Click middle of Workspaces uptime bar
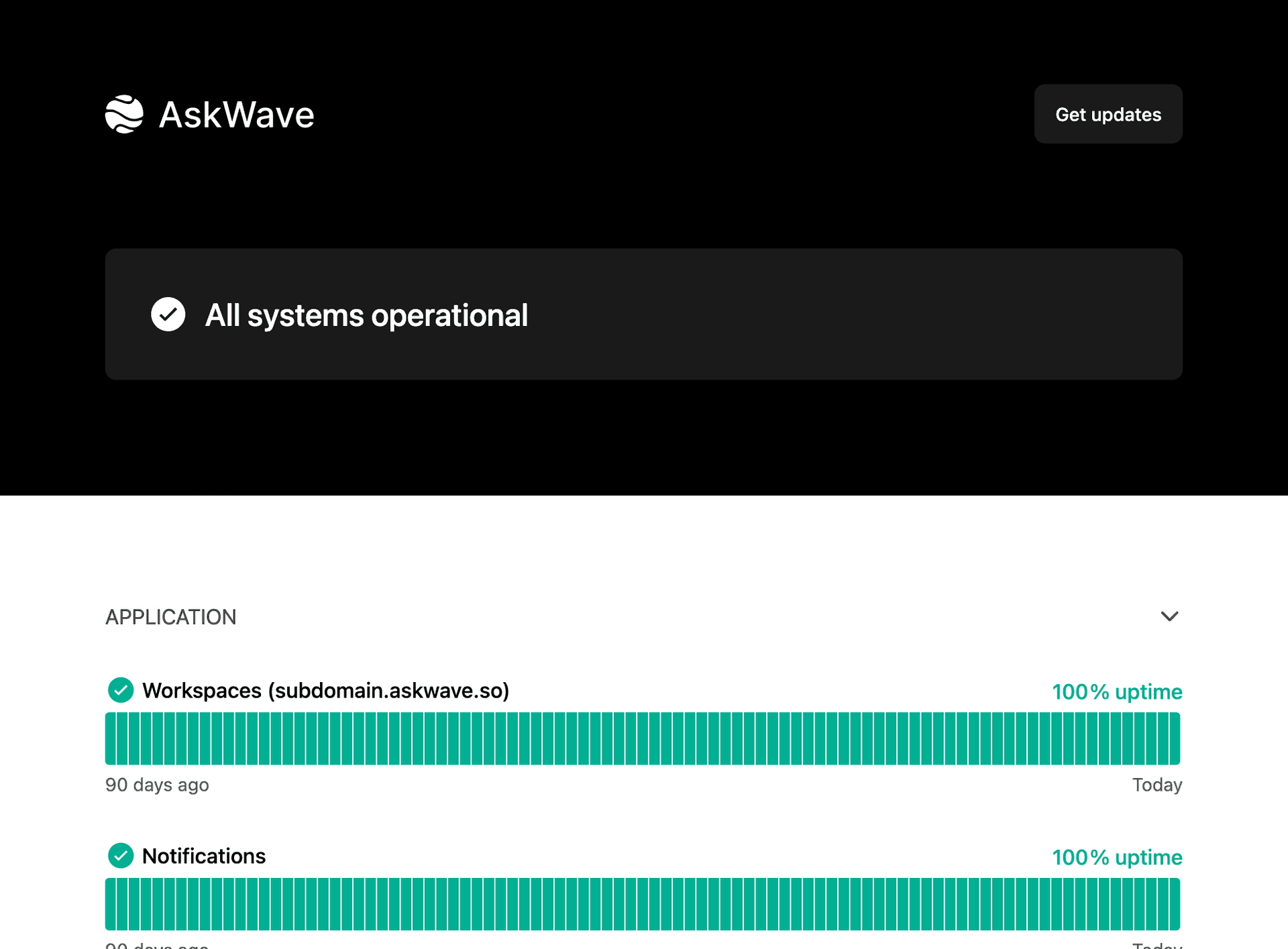The image size is (1288, 949). pos(643,738)
